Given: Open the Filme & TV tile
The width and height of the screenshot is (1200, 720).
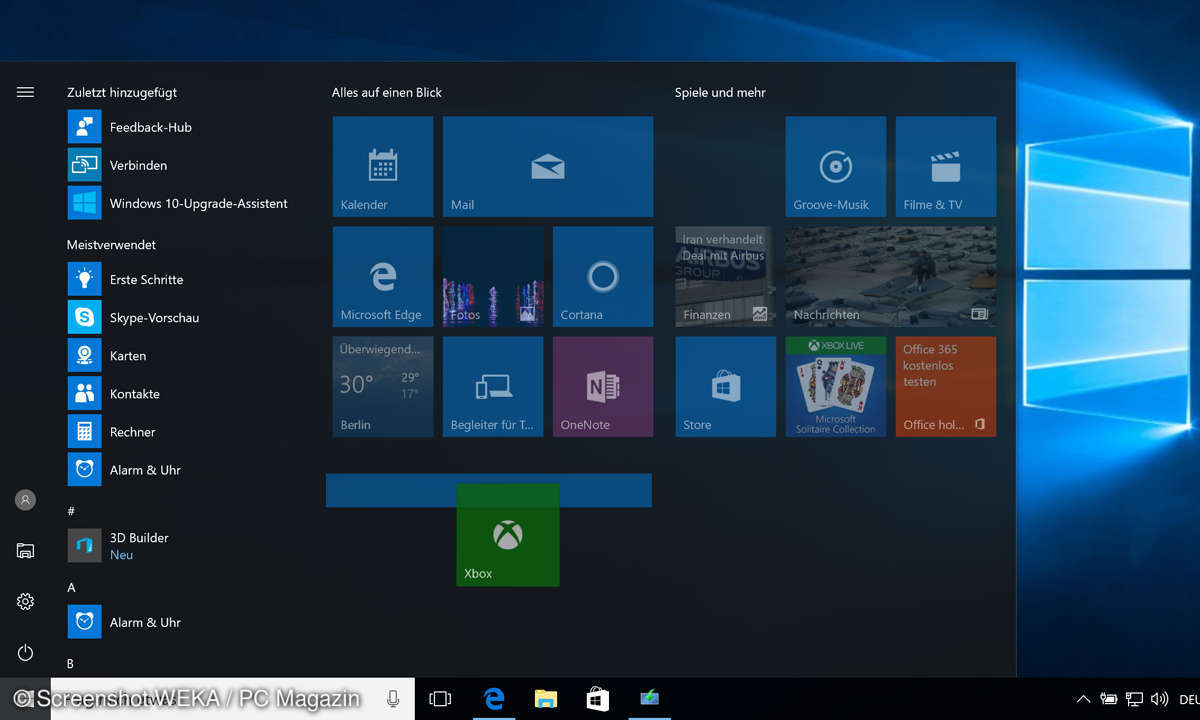Looking at the screenshot, I should pos(946,167).
